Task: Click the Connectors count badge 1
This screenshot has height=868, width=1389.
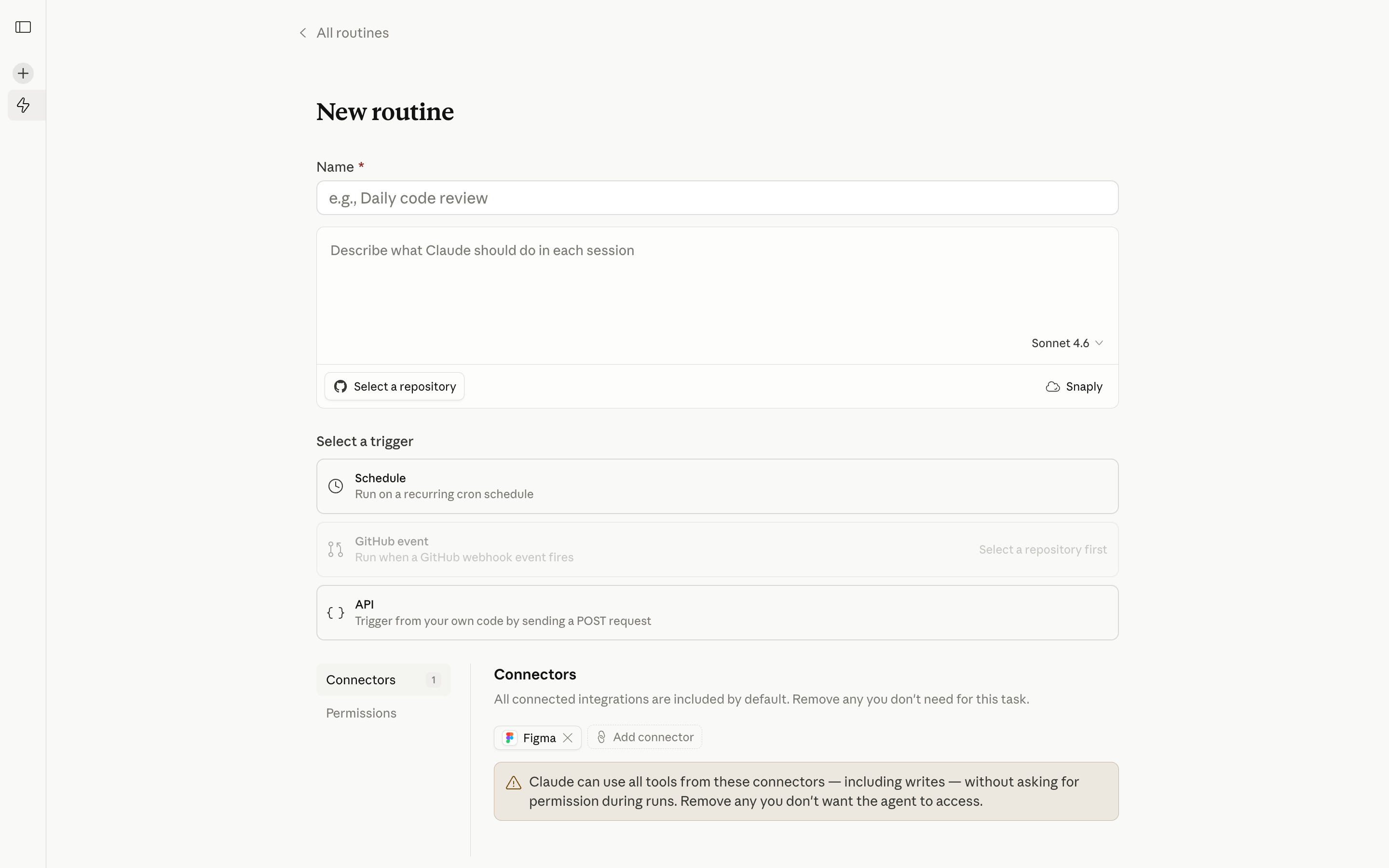Action: (434, 680)
